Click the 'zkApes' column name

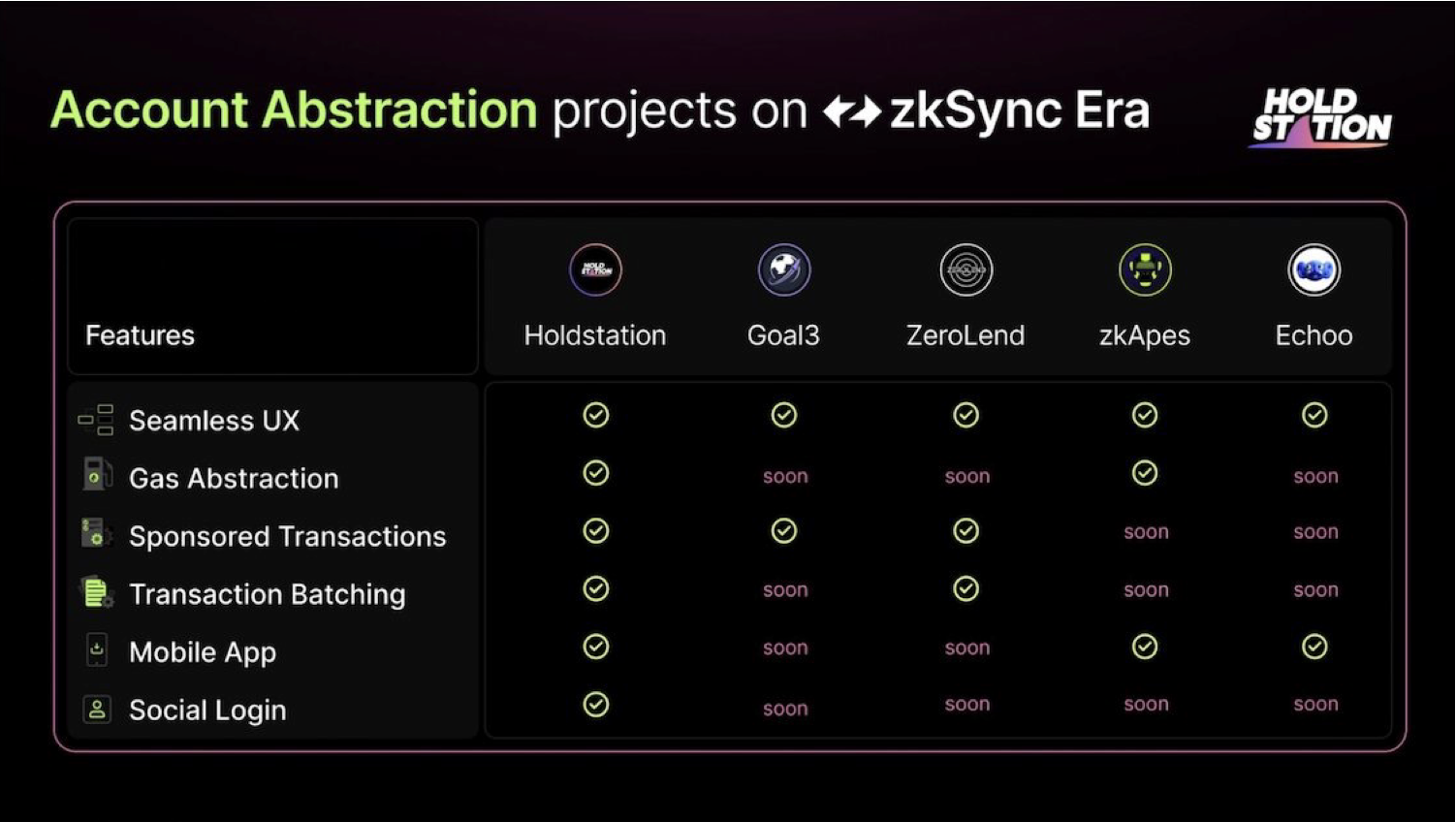click(x=1145, y=336)
